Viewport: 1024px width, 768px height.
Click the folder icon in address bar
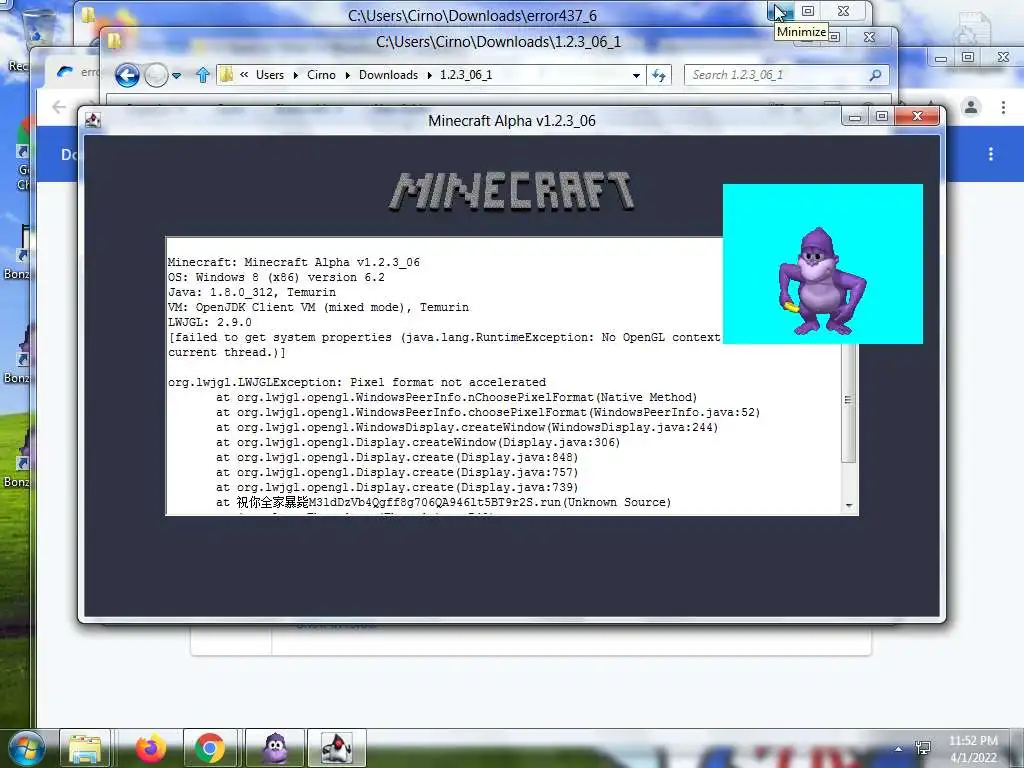227,75
